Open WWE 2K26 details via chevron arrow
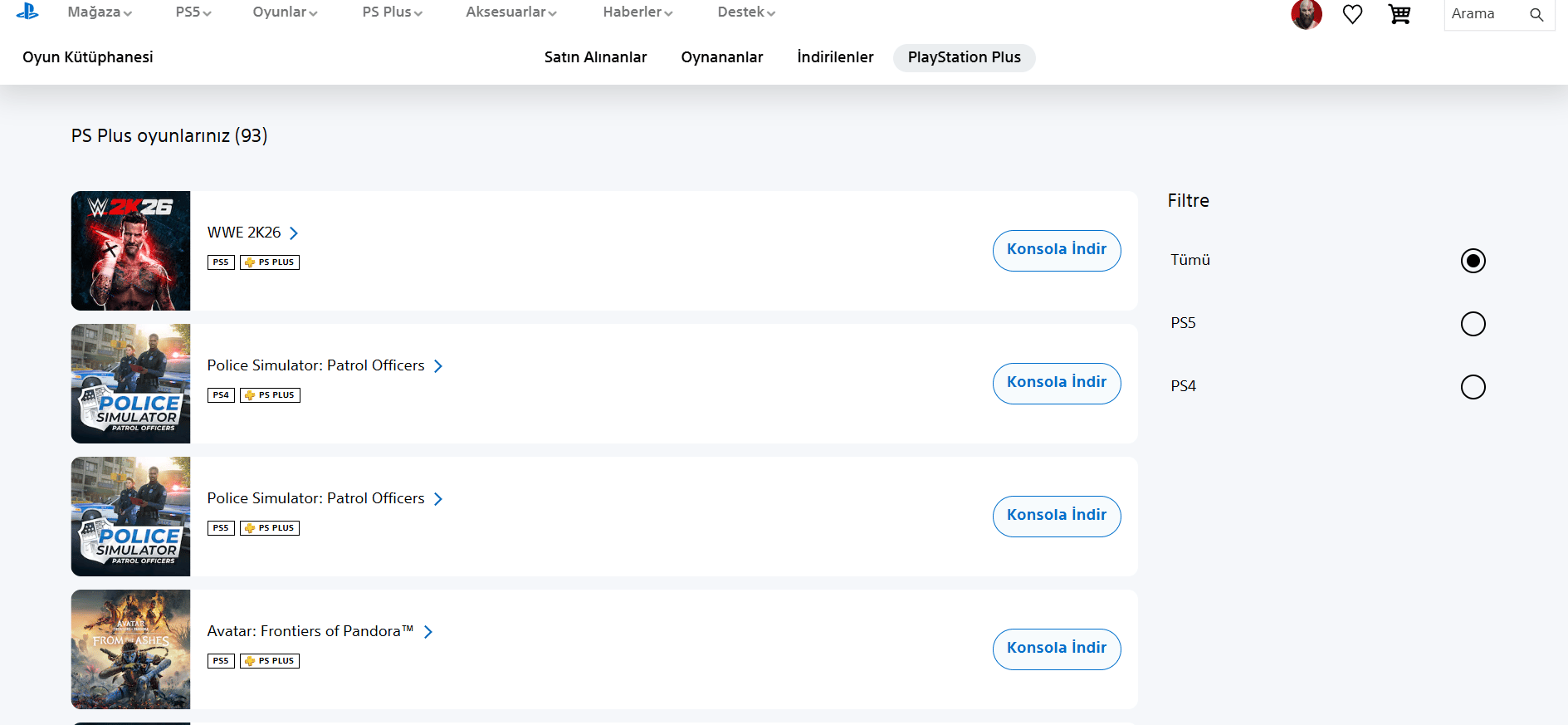 (294, 233)
